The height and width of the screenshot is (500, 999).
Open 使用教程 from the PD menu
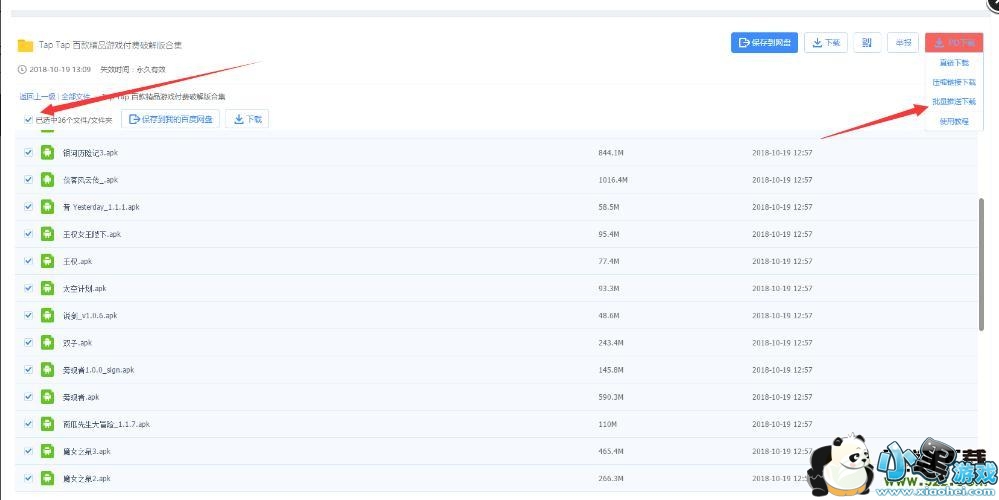(x=954, y=121)
